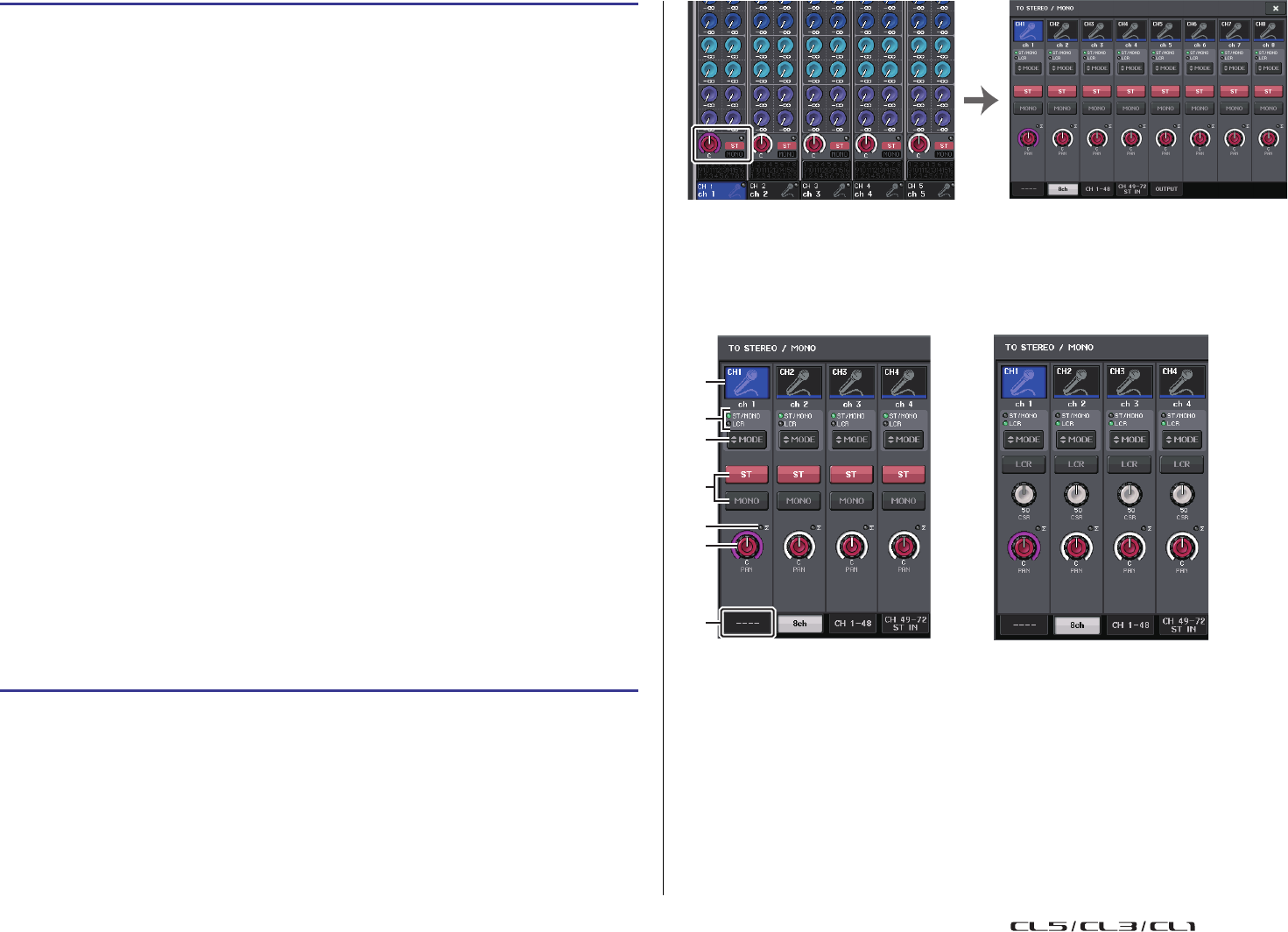Image resolution: width=1288 pixels, height=932 pixels.
Task: Switch ch 2 MODE in ST/MONO-mode window
Action: click(799, 440)
